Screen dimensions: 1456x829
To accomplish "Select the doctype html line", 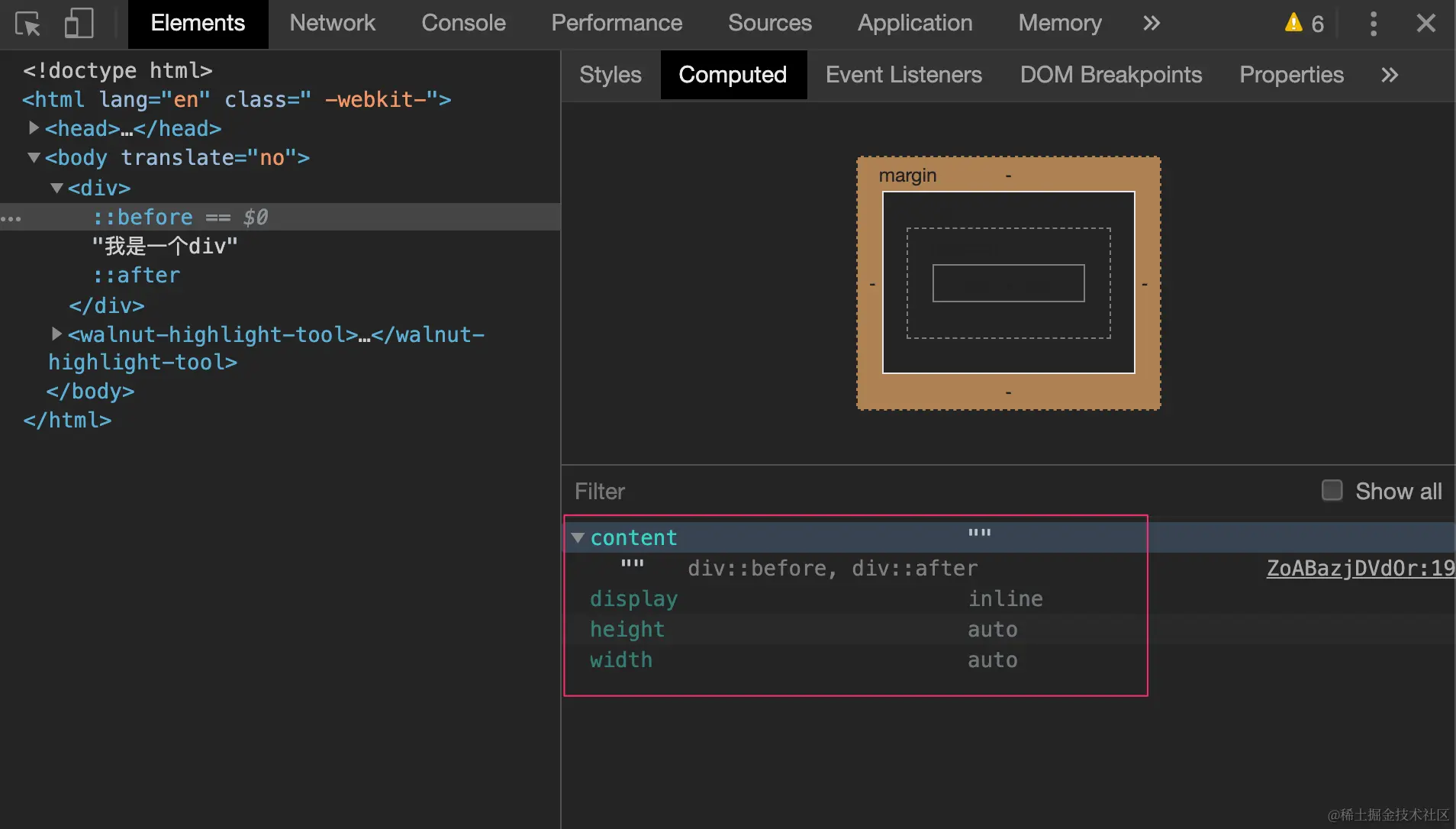I will tap(118, 70).
